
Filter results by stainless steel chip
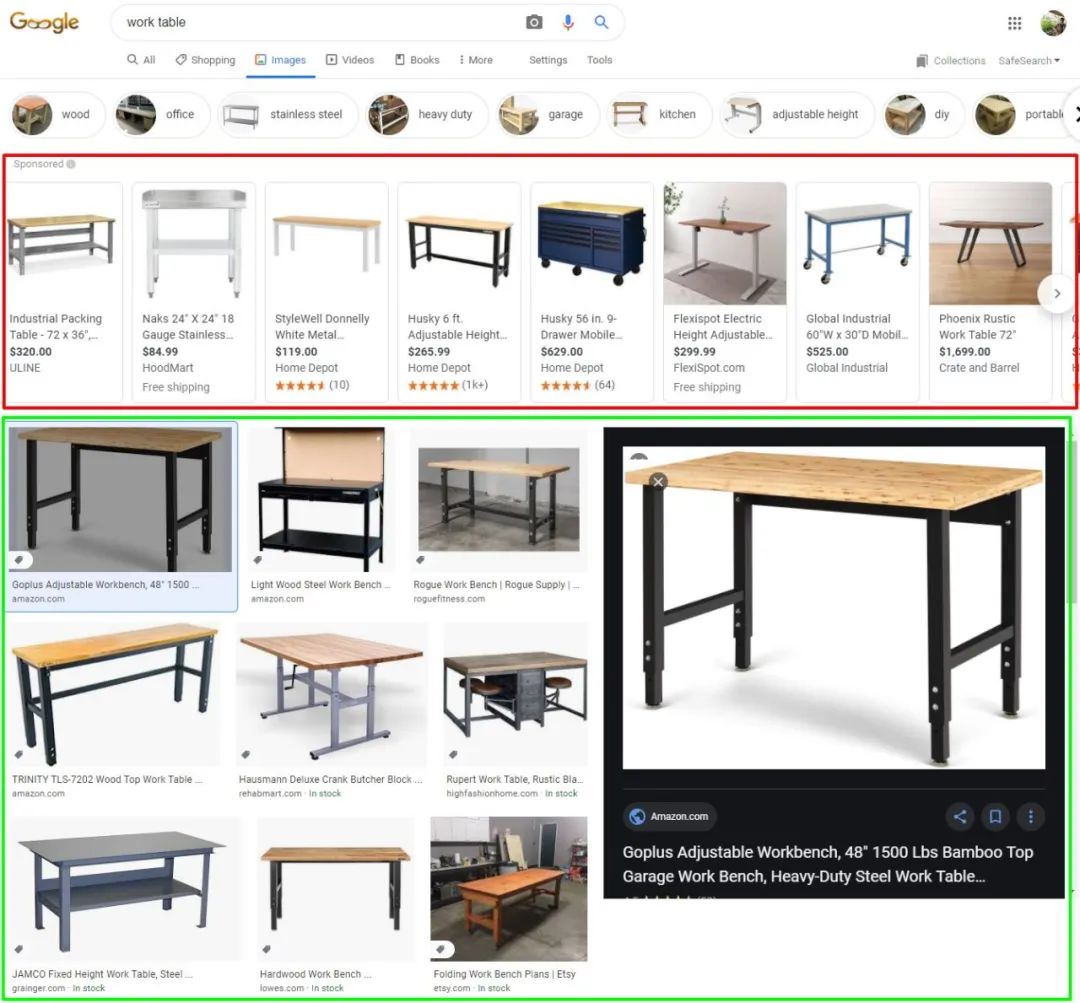[287, 114]
